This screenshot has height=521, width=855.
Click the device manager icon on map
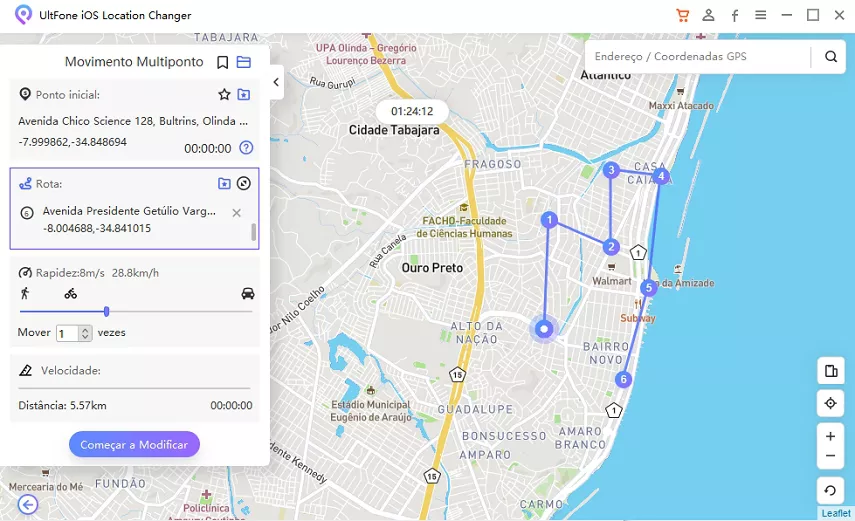pyautogui.click(x=830, y=371)
